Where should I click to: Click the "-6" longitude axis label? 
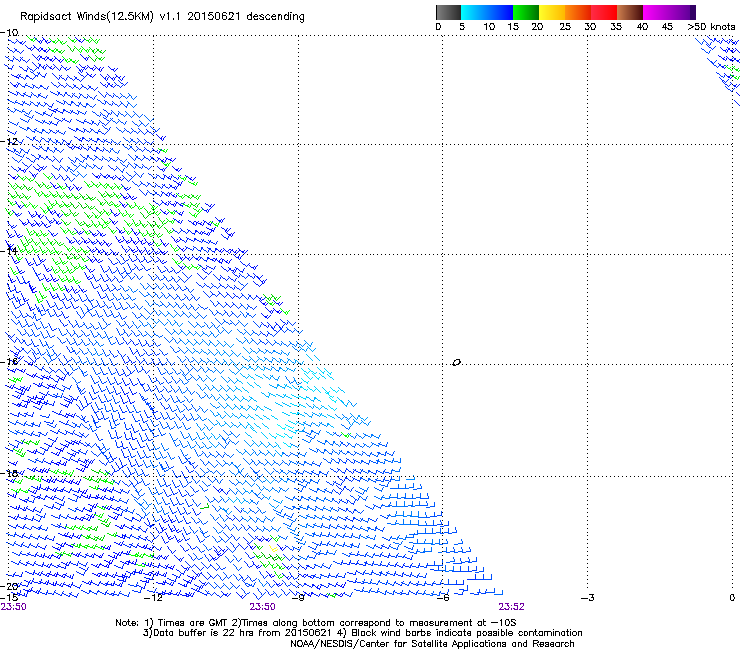click(x=443, y=598)
